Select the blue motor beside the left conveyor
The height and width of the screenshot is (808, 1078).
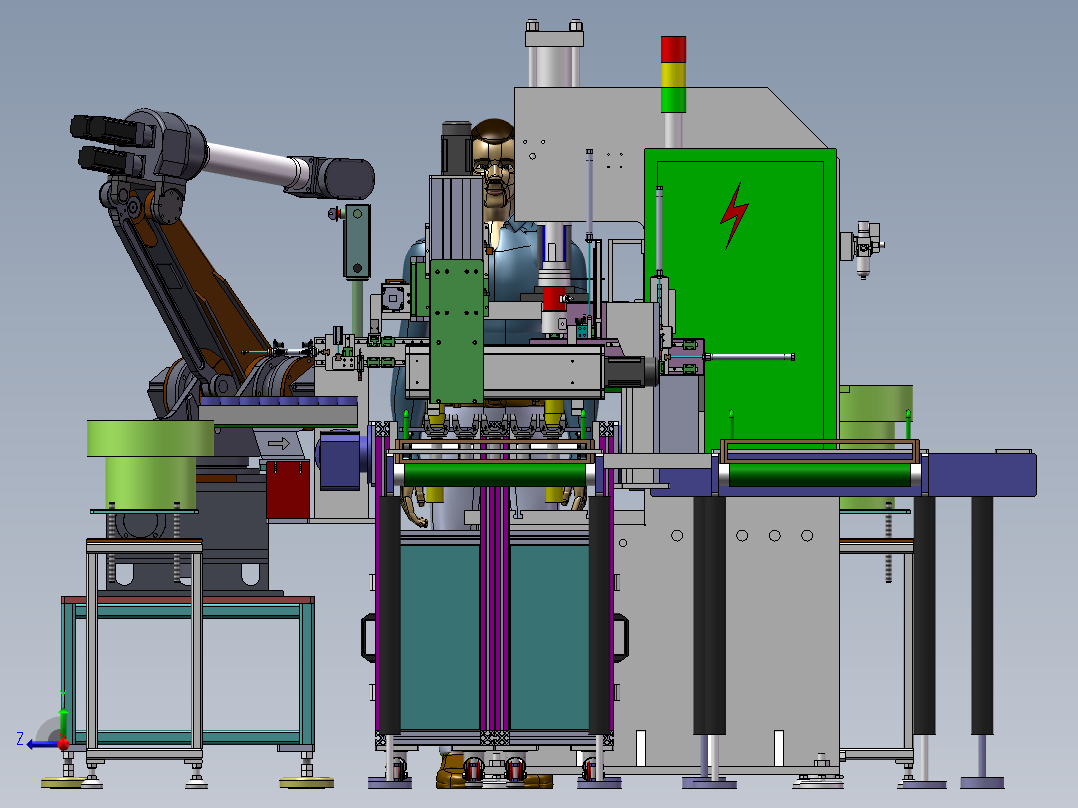(x=341, y=459)
